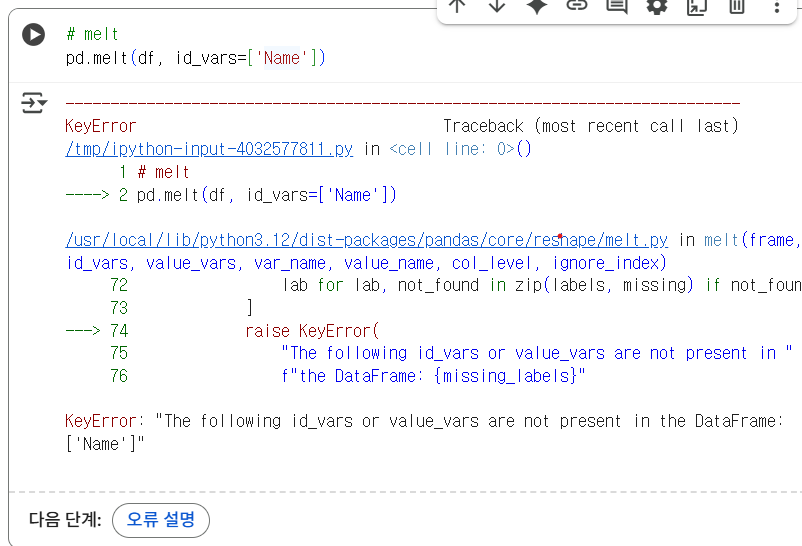Move cell down with arrow icon
The height and width of the screenshot is (546, 802).
pos(497,7)
